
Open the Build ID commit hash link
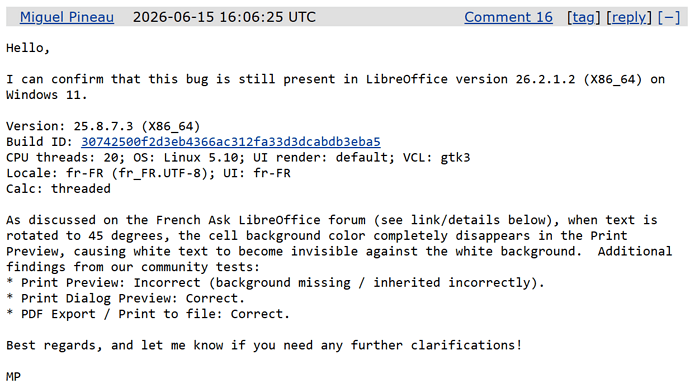point(231,142)
